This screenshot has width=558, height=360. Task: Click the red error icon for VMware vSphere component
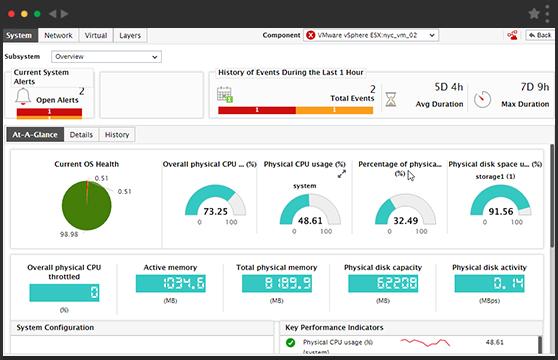311,35
